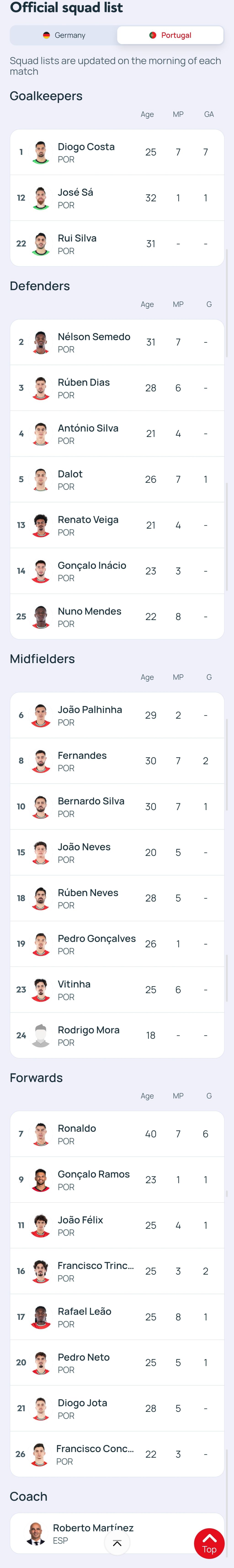234x1568 pixels.
Task: Click José Sá's goalkeeper avatar
Action: (41, 198)
